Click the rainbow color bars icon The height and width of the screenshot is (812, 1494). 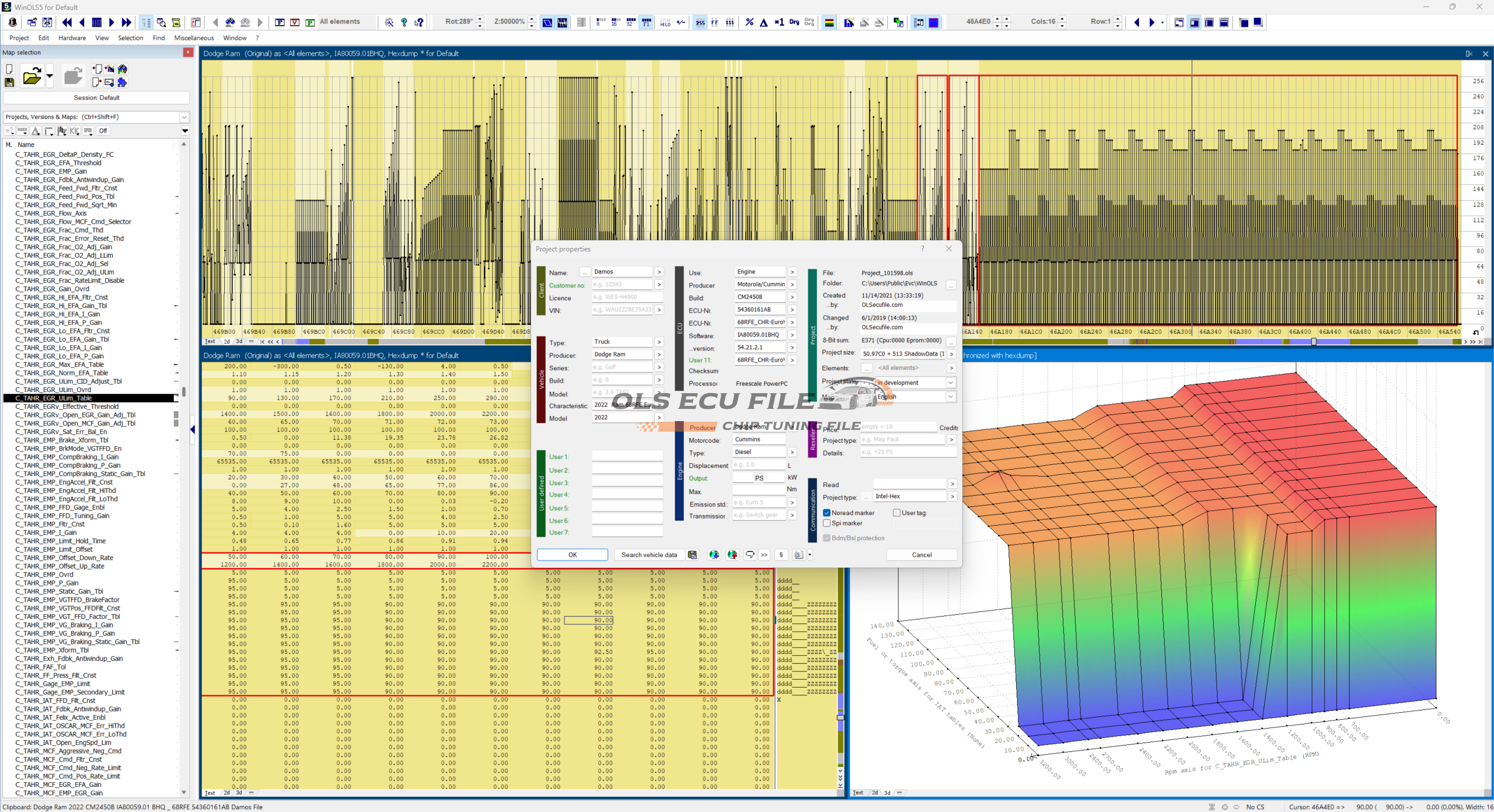pos(829,22)
